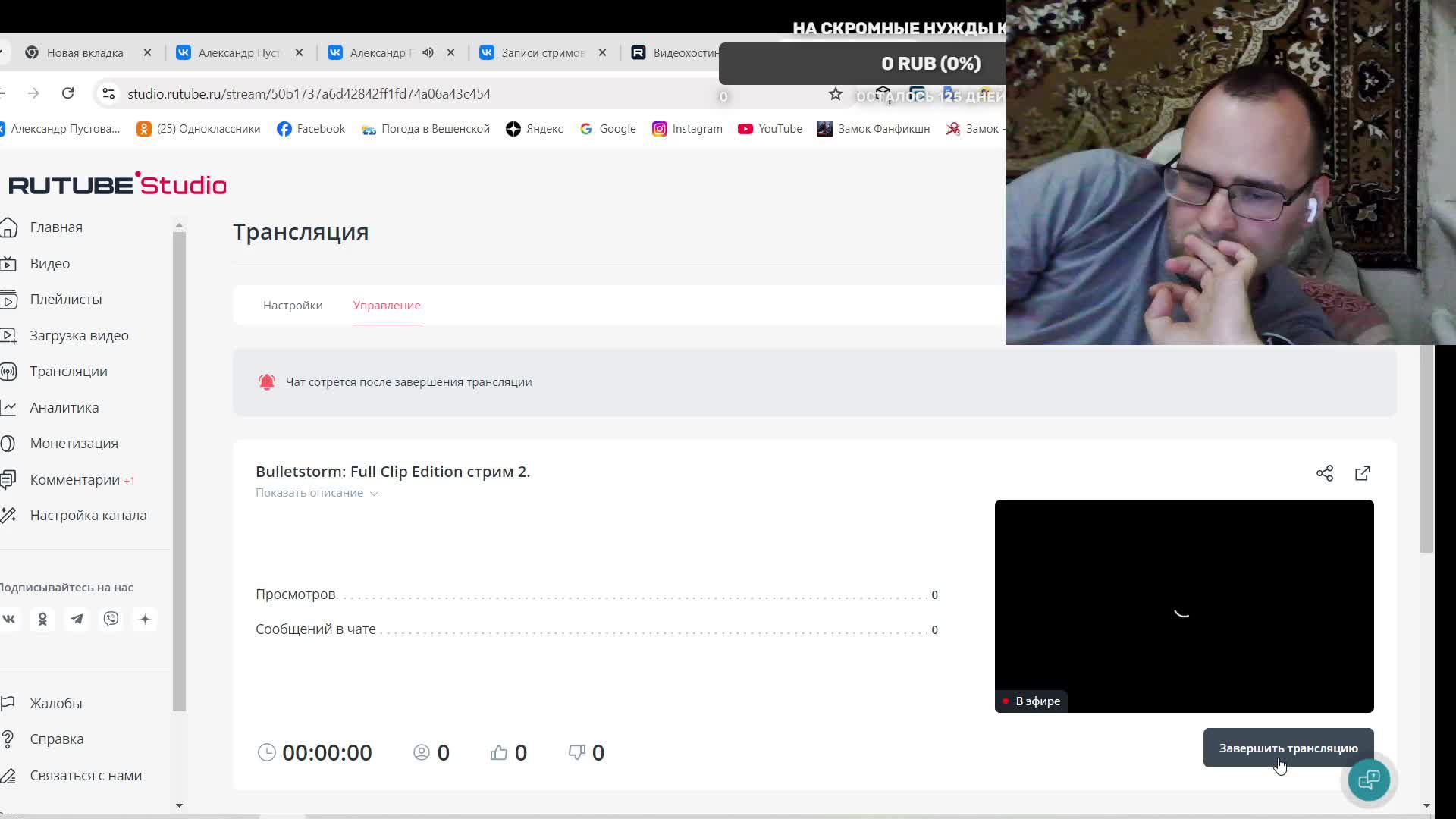The height and width of the screenshot is (819, 1456).
Task: Click the Viber social icon
Action: [111, 619]
